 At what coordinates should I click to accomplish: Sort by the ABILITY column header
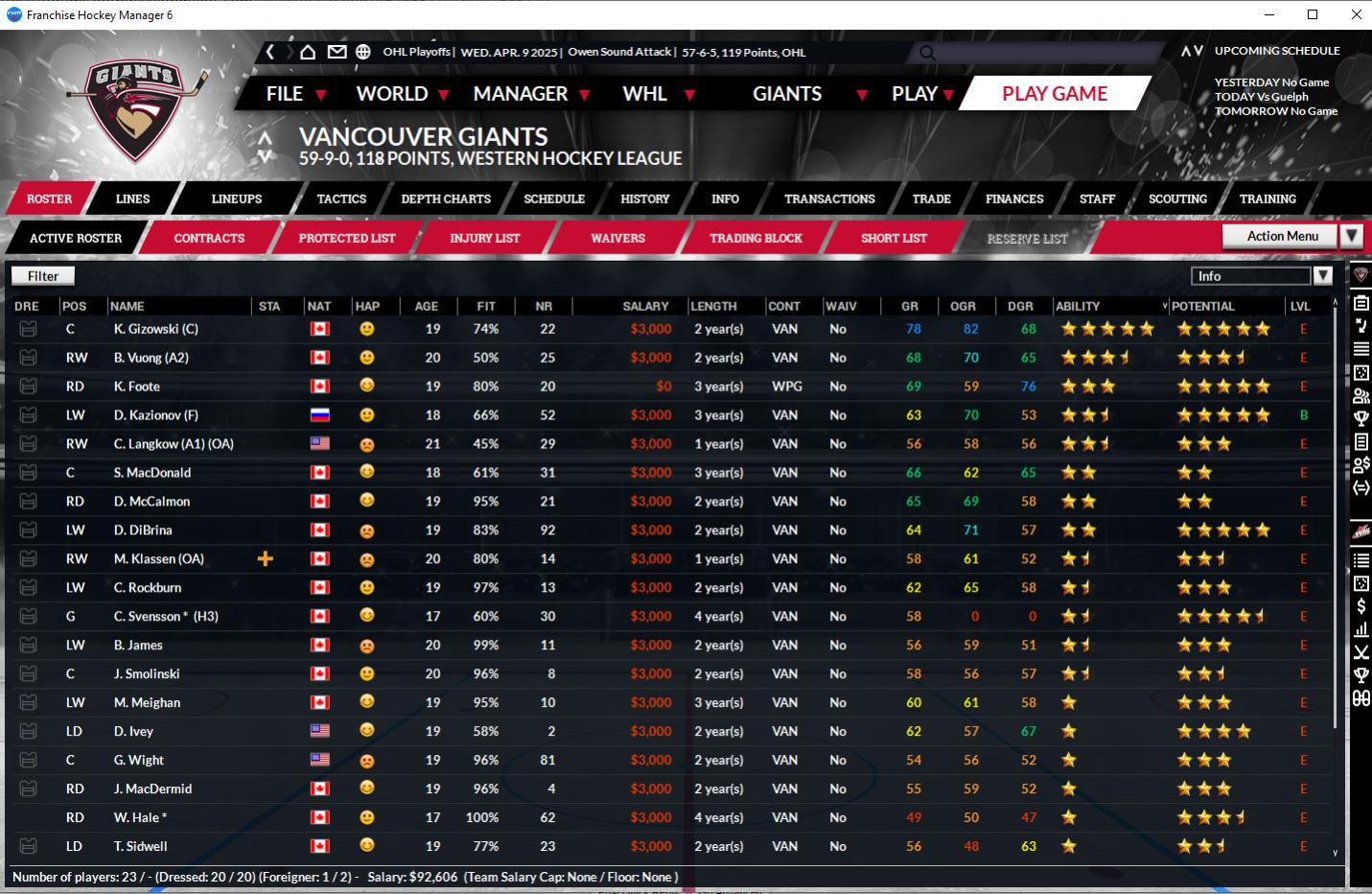click(x=1110, y=306)
